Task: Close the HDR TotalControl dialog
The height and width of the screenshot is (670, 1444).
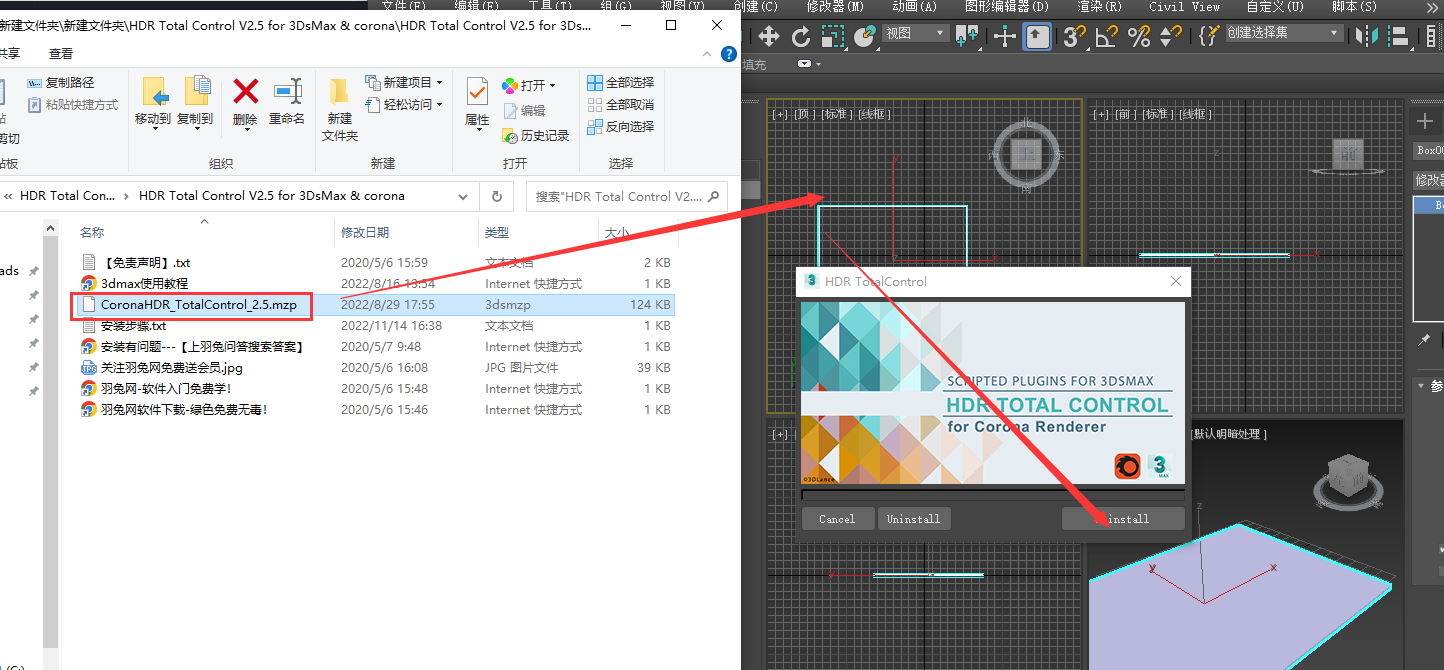Action: point(1176,282)
